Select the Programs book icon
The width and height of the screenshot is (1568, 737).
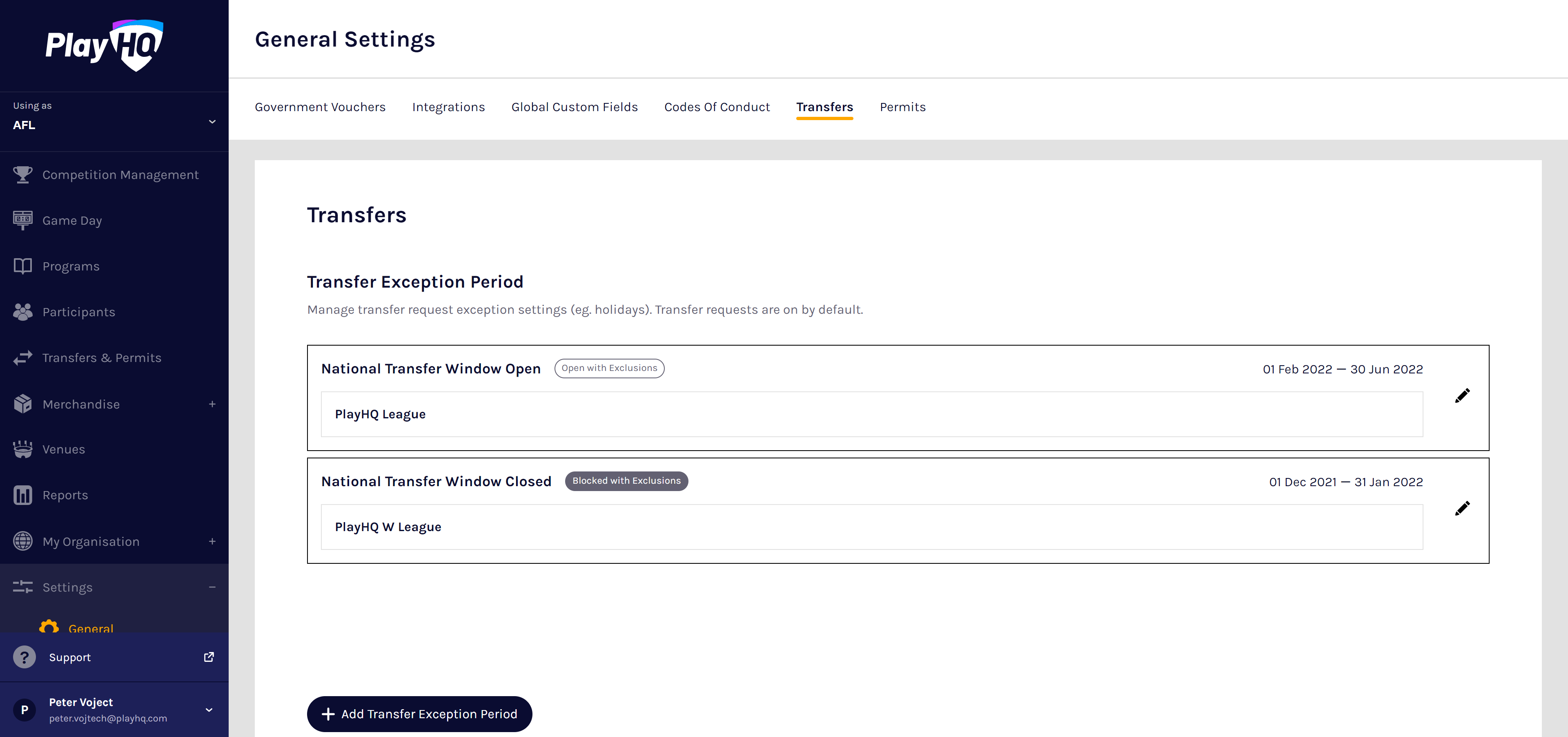pos(22,266)
